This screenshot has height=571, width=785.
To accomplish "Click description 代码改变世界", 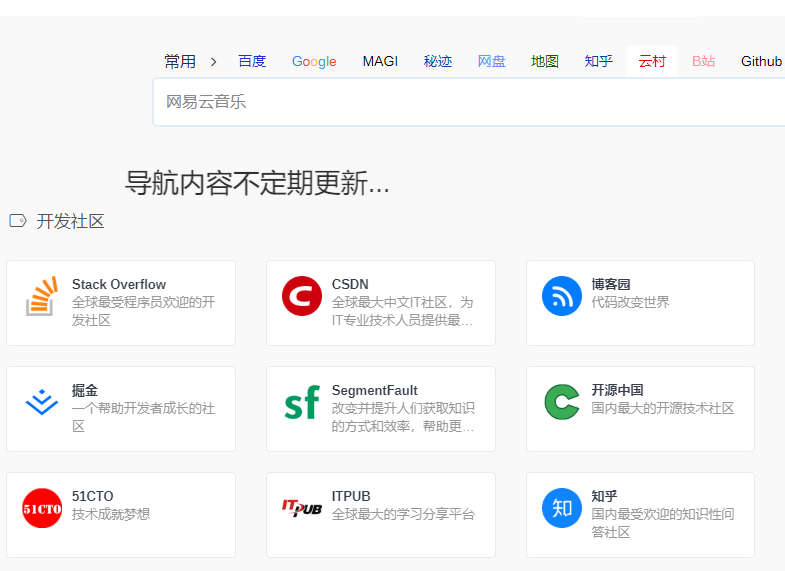I will click(x=630, y=302).
